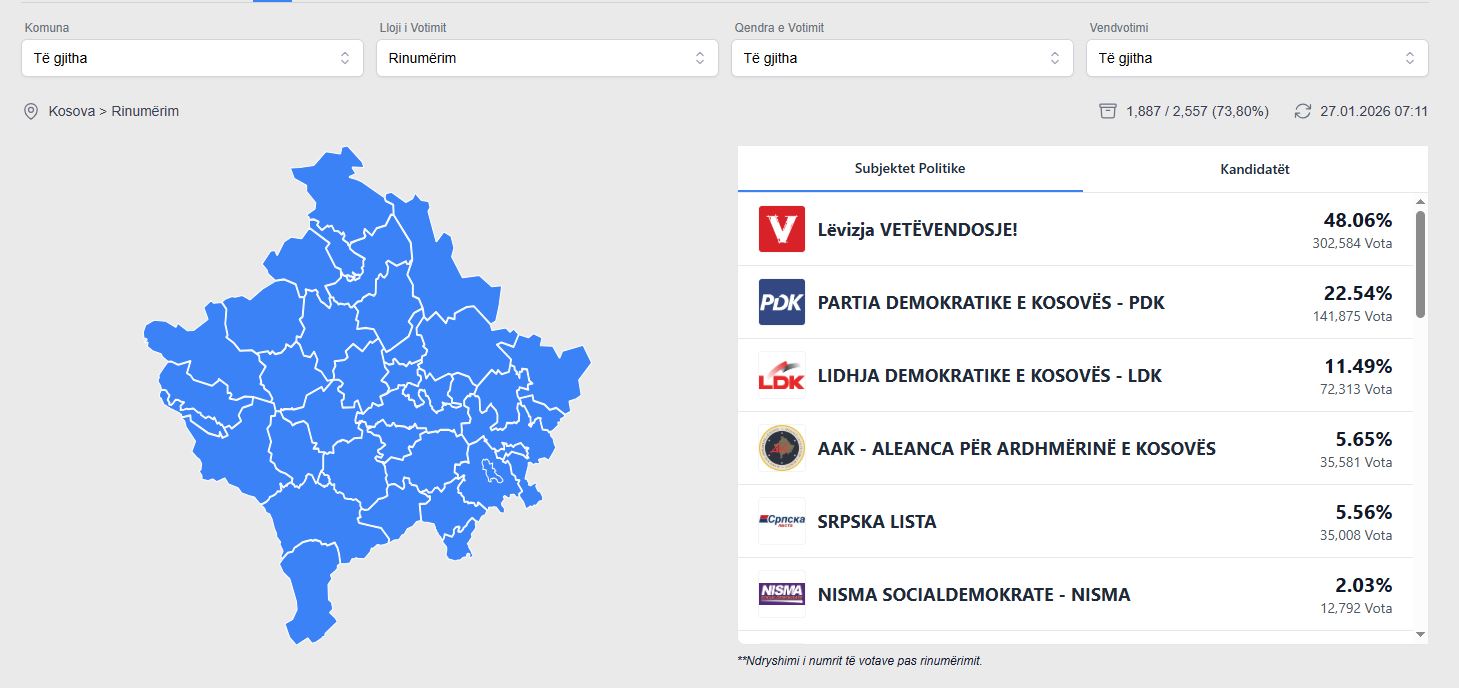Click the Lëvizja VETËVENDOSJE! party logo
This screenshot has height=688, width=1459.
(781, 229)
